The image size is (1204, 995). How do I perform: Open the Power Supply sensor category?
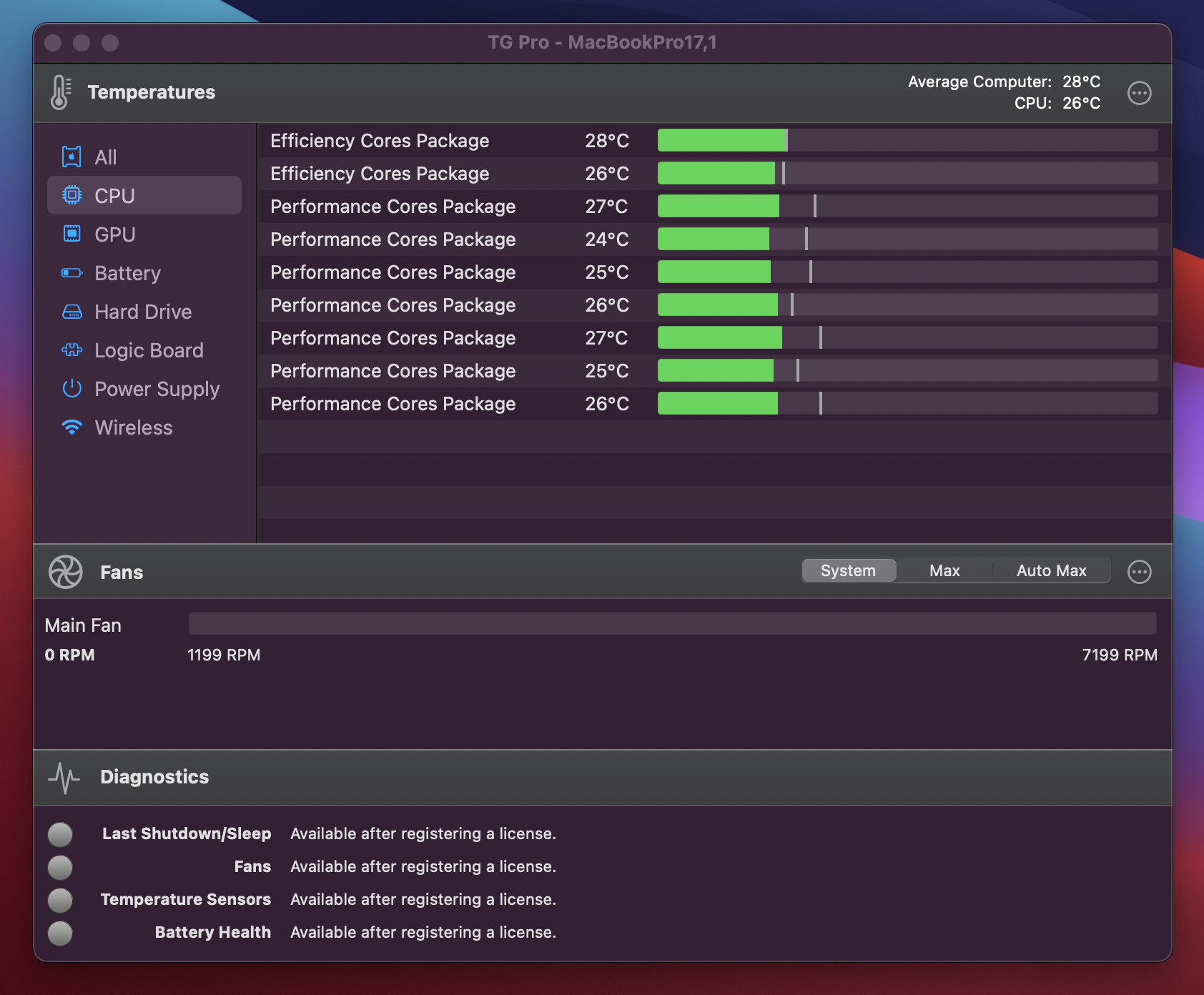[x=144, y=388]
